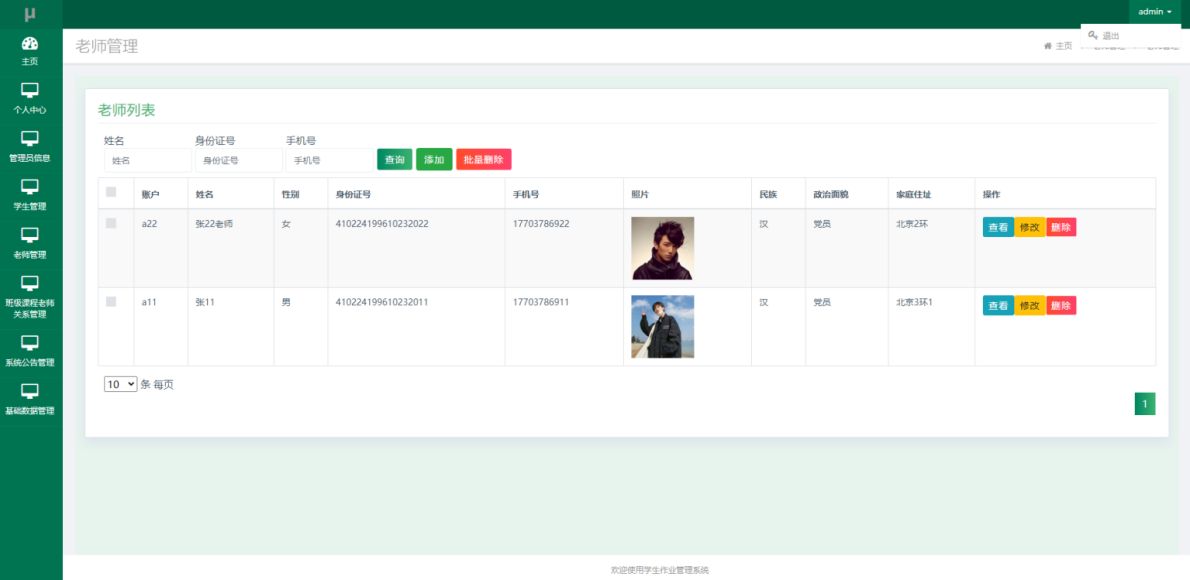Go to pagination page 1
Image resolution: width=1190 pixels, height=580 pixels.
coord(1144,404)
